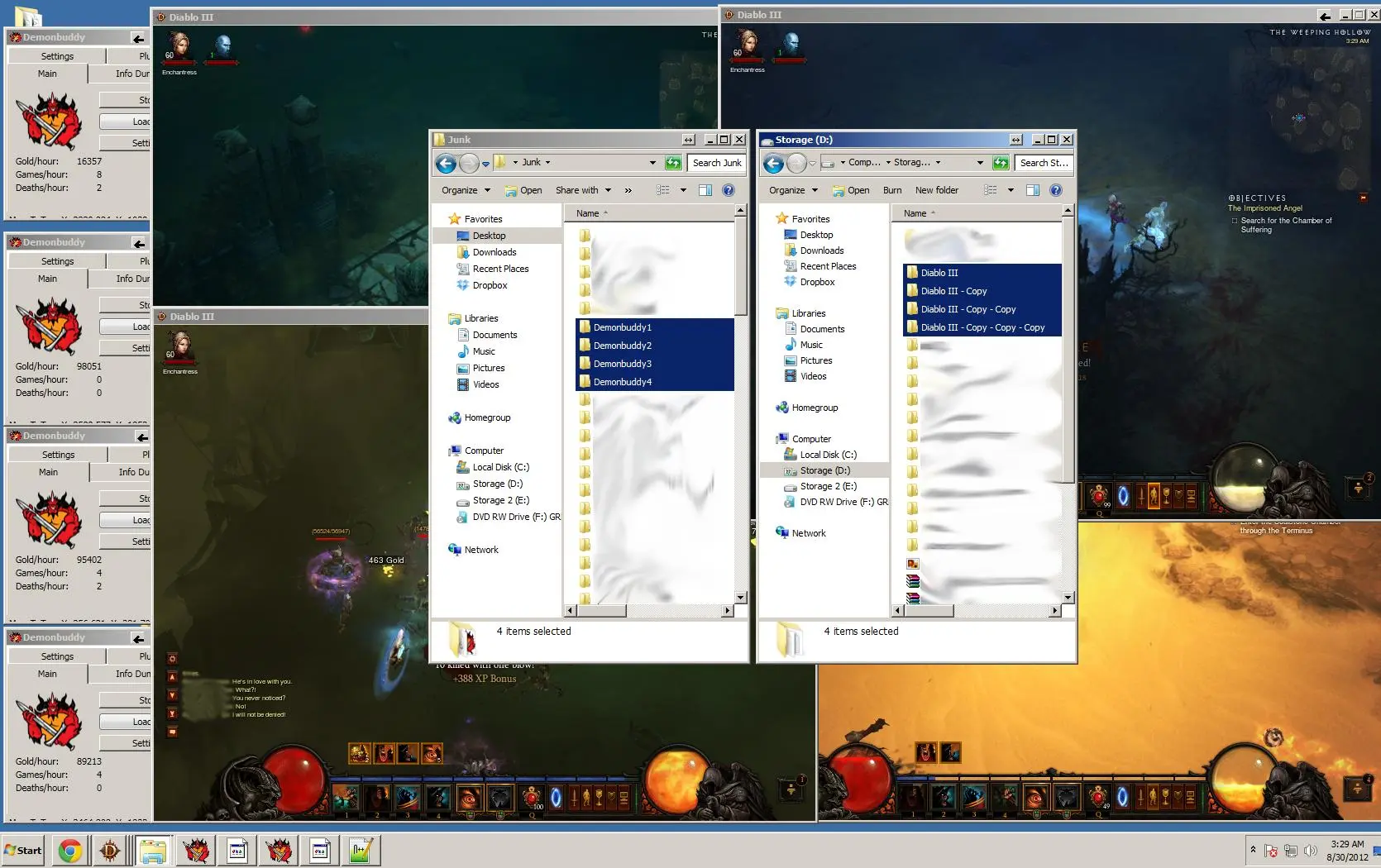Click Back arrow in Junk window
This screenshot has width=1381, height=868.
click(446, 164)
